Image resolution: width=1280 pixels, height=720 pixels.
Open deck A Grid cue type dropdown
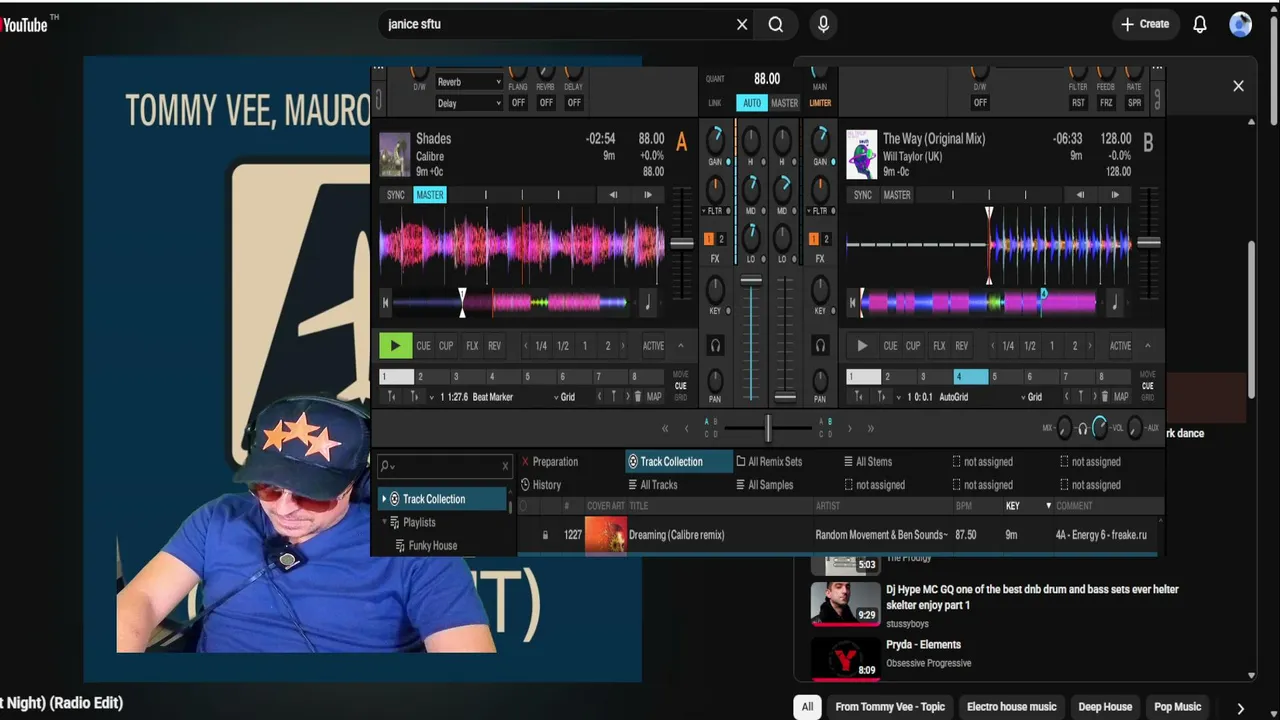click(565, 397)
